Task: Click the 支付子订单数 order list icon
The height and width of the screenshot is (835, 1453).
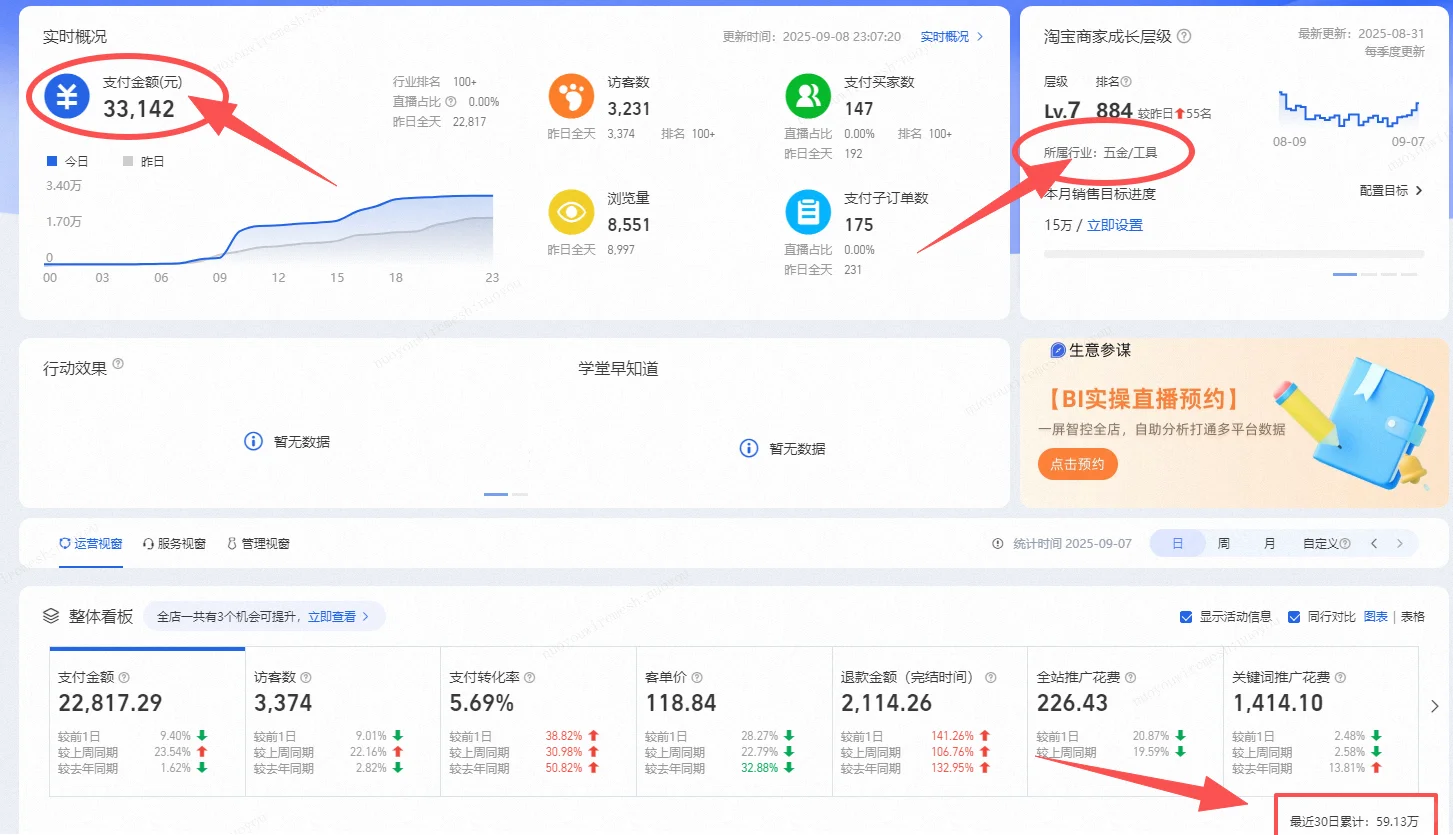Action: tap(808, 214)
